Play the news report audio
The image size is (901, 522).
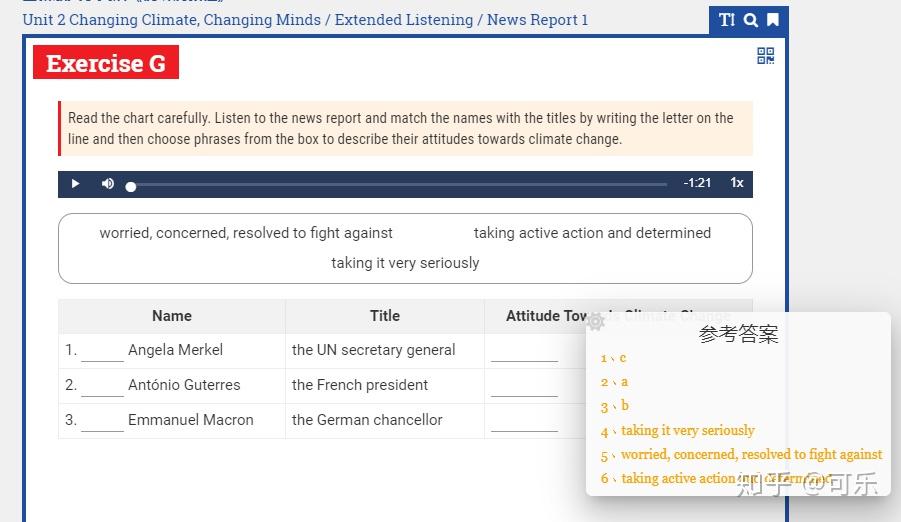point(75,184)
